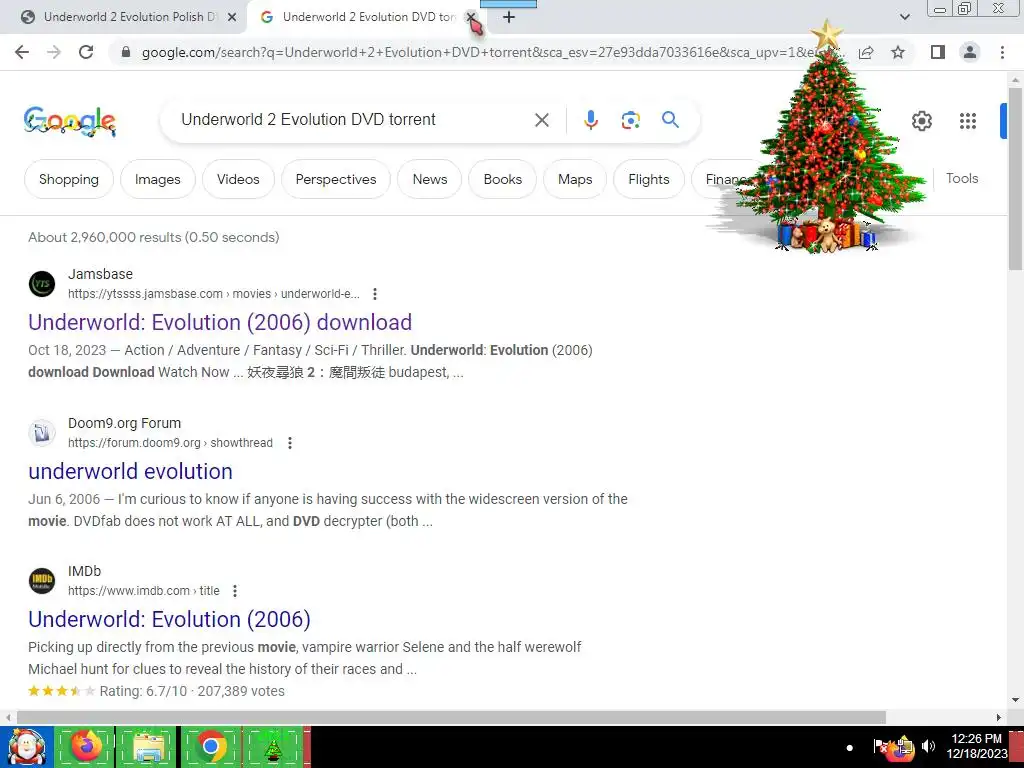Click the scroll right arrow
Viewport: 1024px width, 768px height.
pyautogui.click(x=999, y=718)
